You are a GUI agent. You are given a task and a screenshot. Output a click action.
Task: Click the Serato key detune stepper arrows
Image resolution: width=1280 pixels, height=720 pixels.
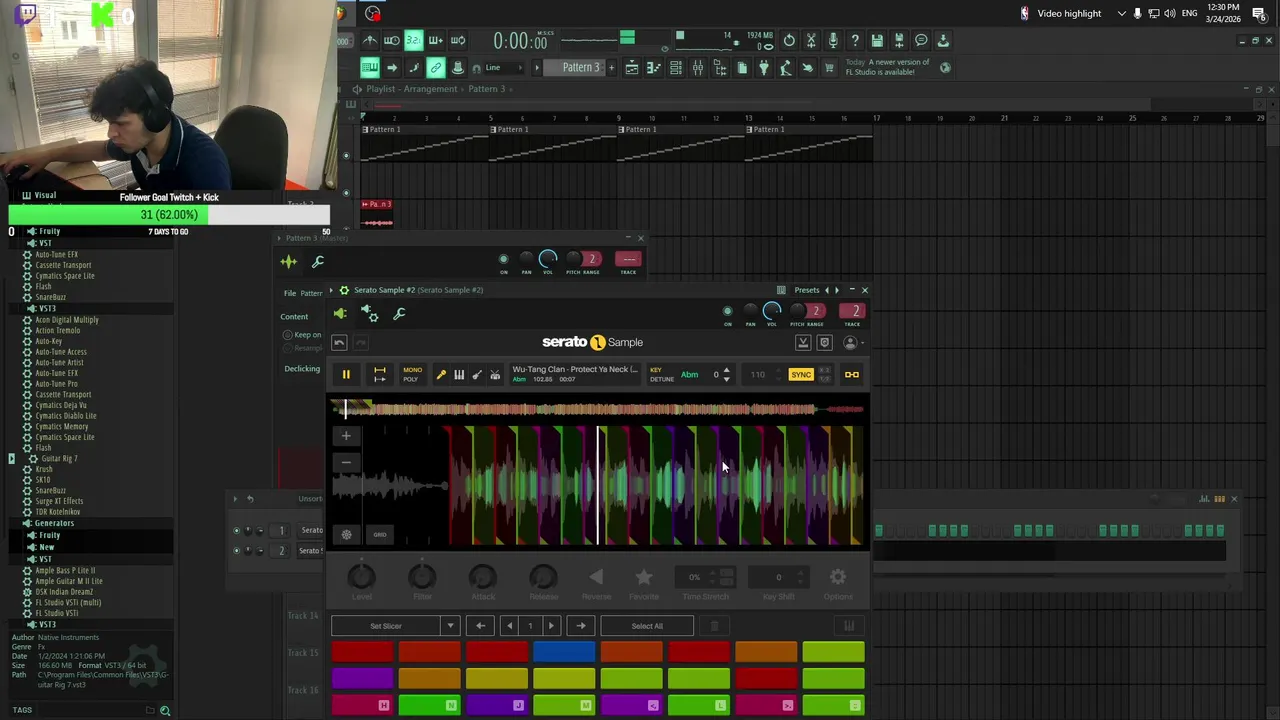[x=726, y=375]
